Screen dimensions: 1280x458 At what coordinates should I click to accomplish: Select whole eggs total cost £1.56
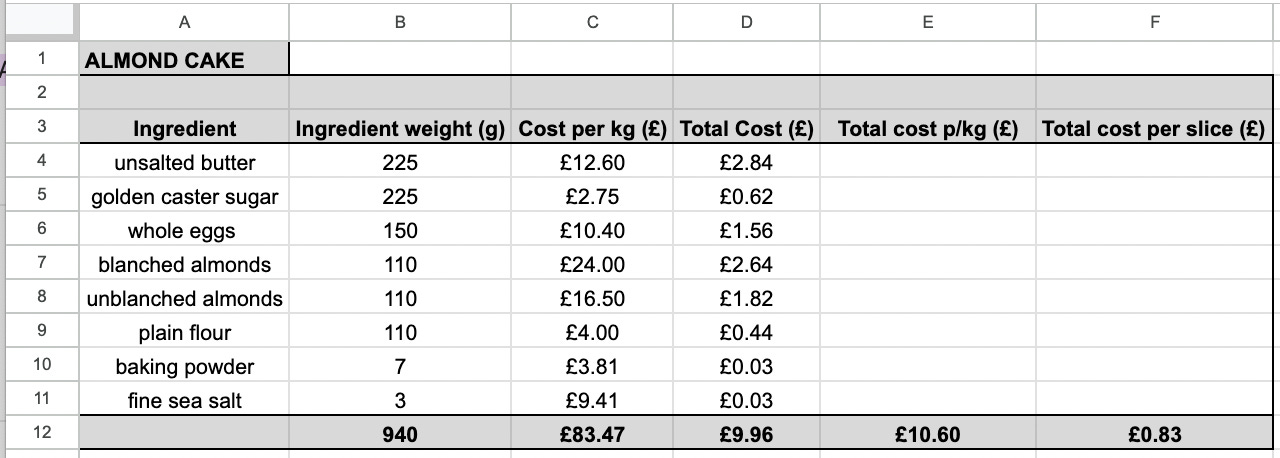pos(746,231)
